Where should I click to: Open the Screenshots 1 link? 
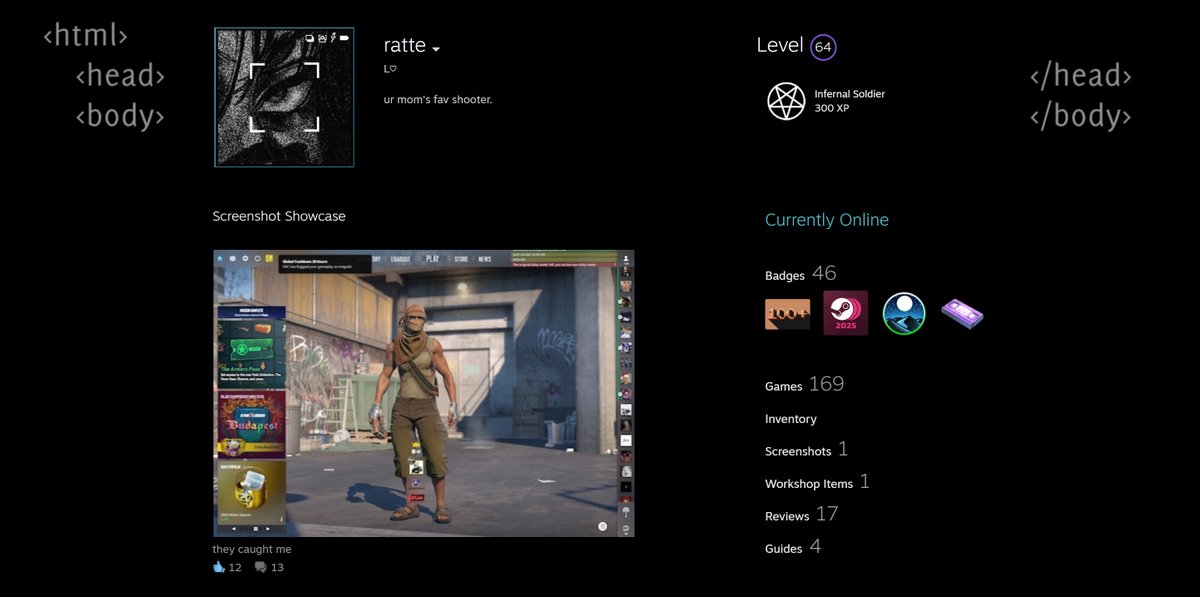tap(807, 450)
